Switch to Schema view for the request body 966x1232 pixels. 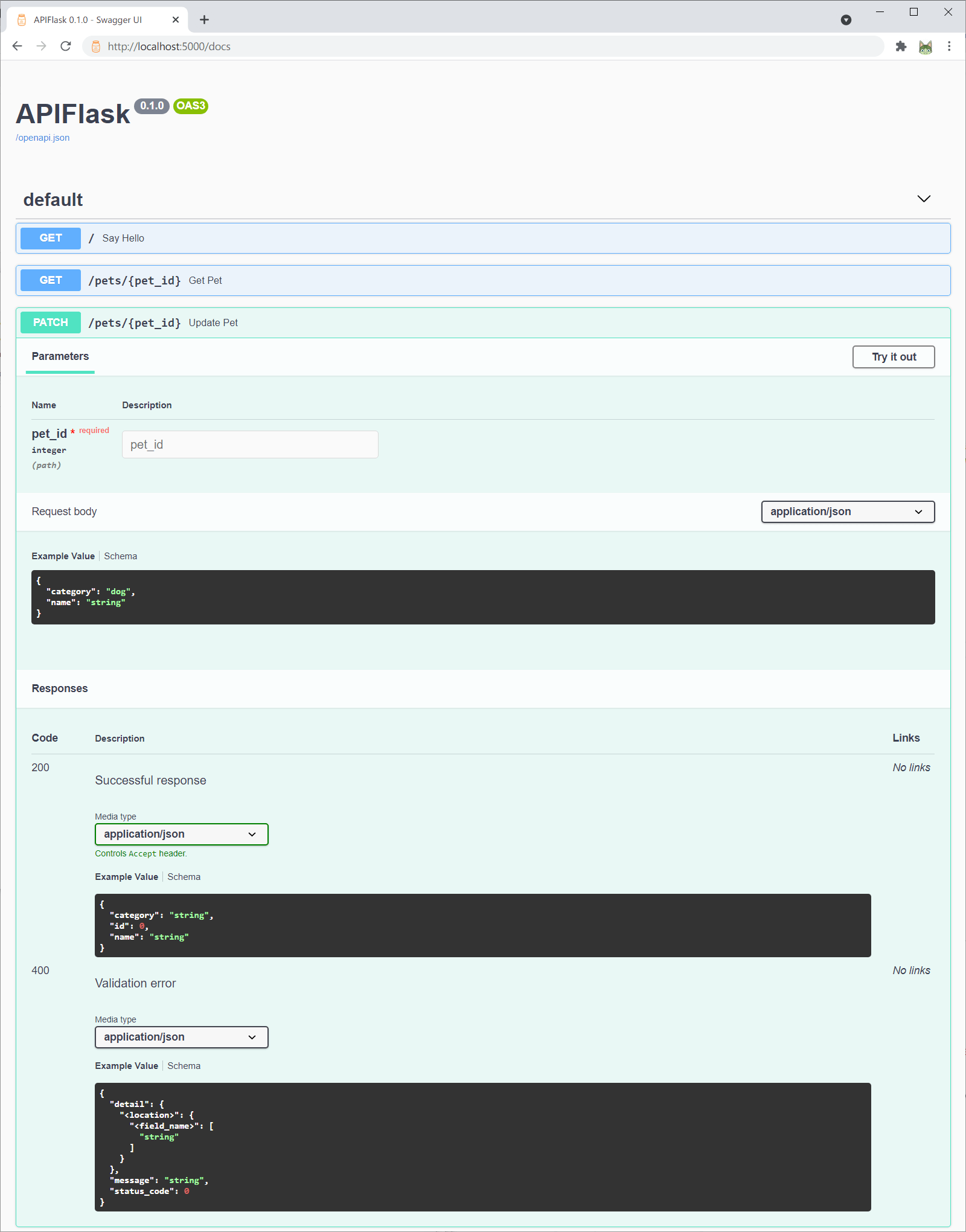(120, 556)
